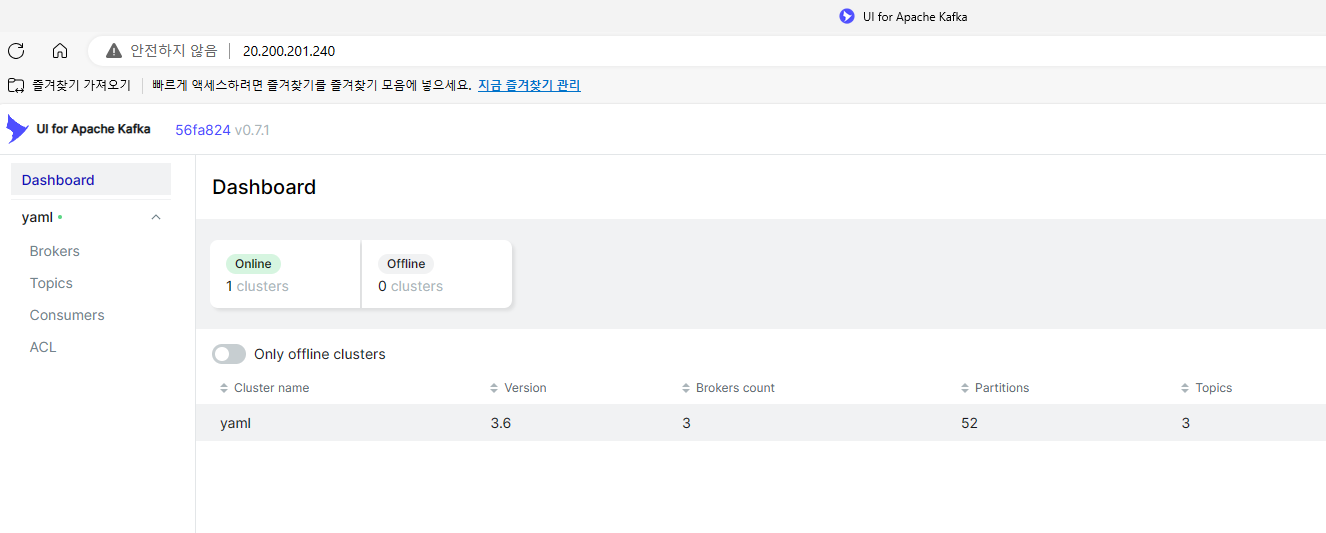This screenshot has height=533, width=1326.
Task: Open ACL in the sidebar
Action: point(43,347)
